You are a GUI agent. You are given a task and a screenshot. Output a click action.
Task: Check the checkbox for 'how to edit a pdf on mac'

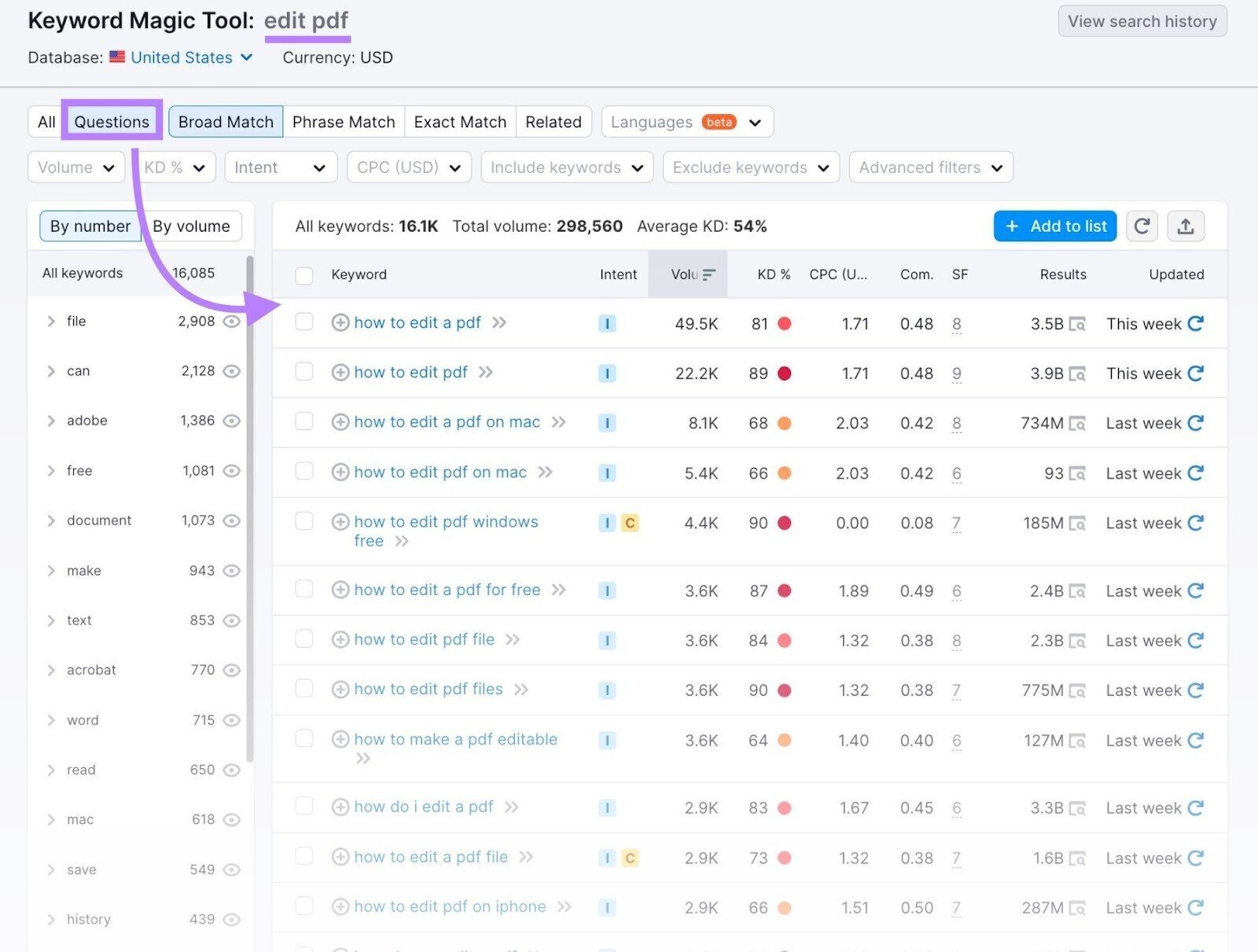[x=304, y=422]
